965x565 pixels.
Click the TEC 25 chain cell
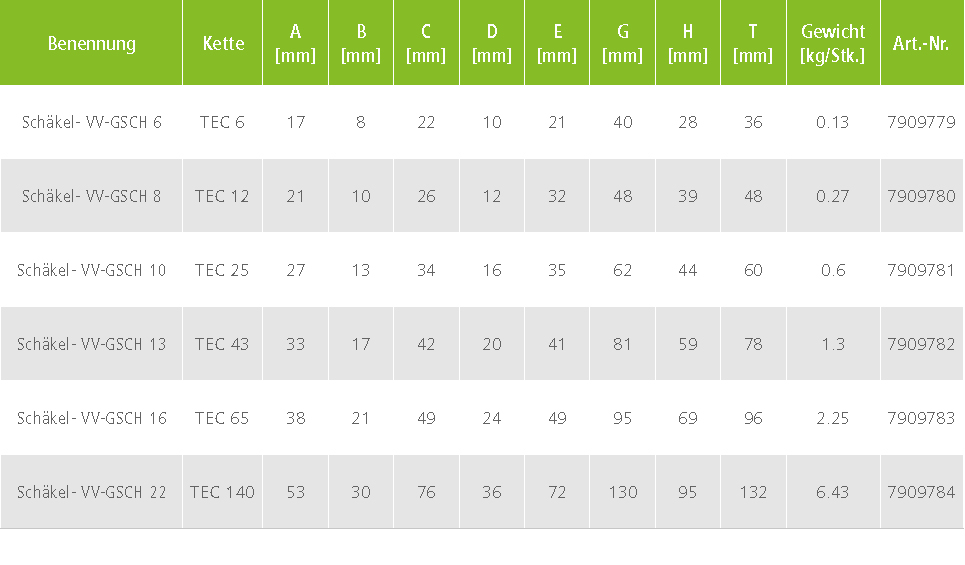(222, 270)
